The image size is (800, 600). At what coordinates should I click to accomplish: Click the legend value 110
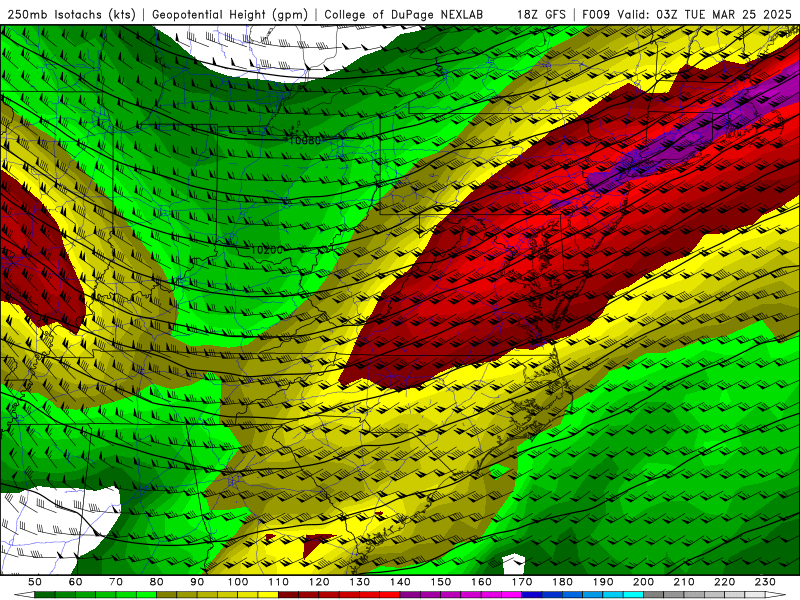point(278,582)
